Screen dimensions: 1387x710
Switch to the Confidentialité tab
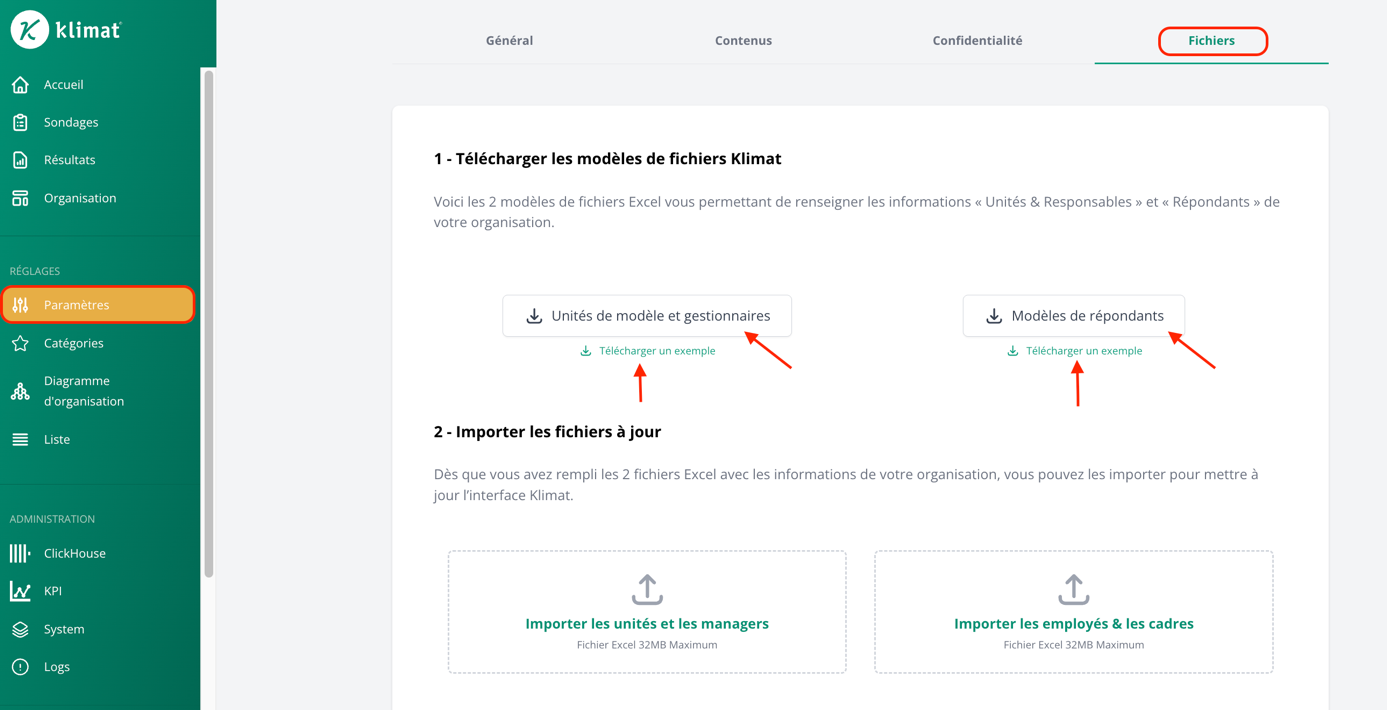point(977,41)
